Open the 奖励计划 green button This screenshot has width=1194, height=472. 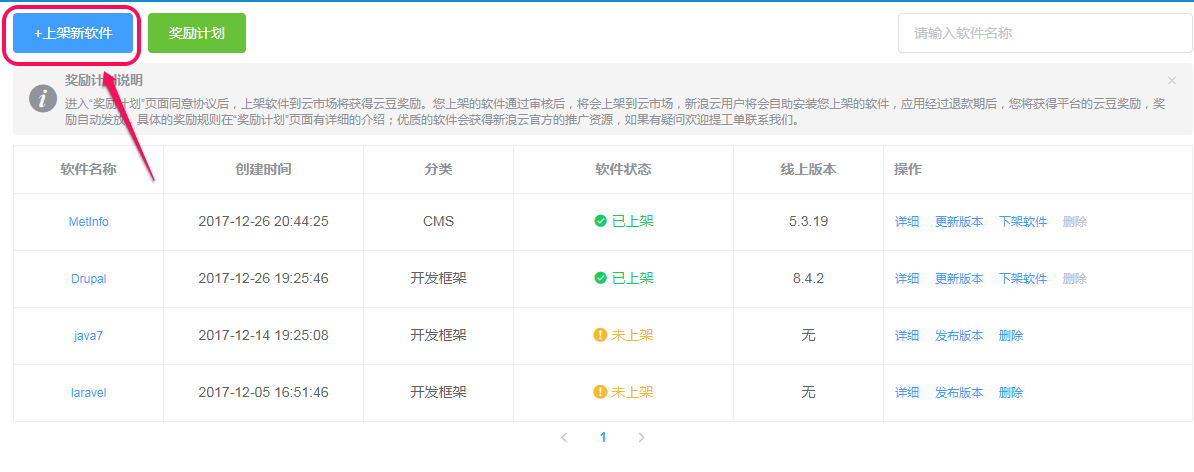(196, 33)
